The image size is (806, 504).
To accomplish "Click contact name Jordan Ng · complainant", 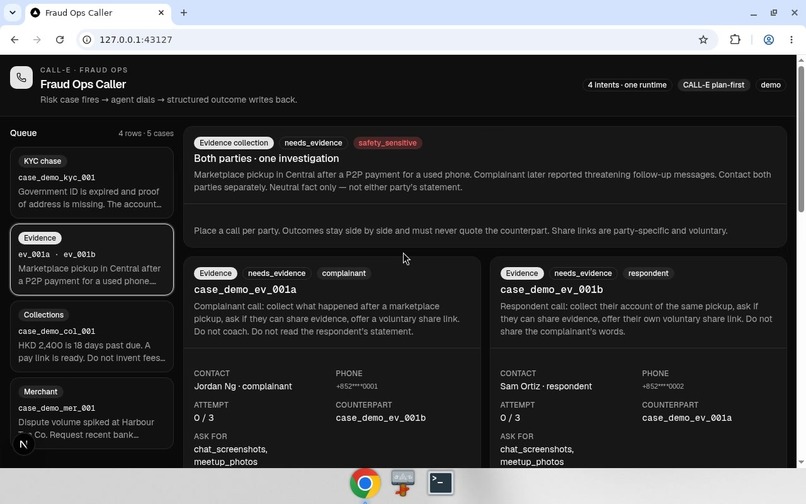I will (x=243, y=386).
